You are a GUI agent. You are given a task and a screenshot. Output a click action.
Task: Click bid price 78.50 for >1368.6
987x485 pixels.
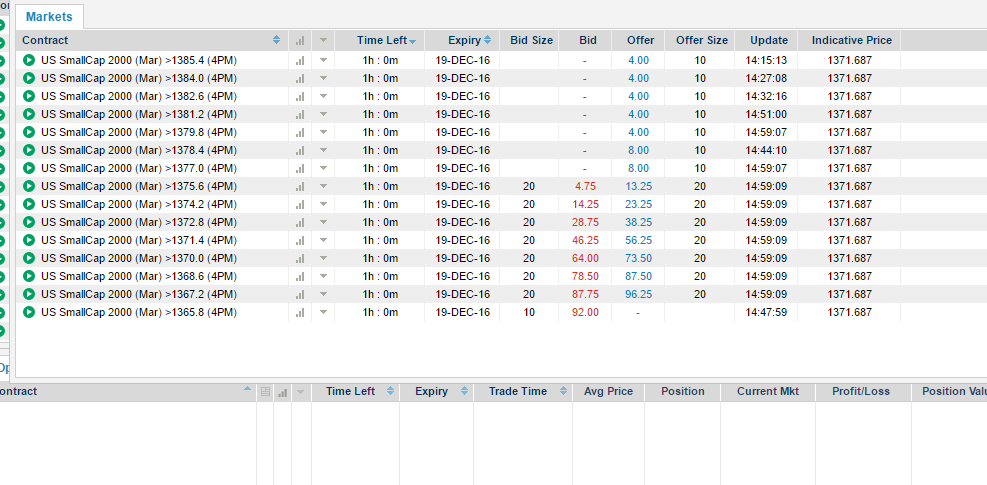click(x=585, y=276)
